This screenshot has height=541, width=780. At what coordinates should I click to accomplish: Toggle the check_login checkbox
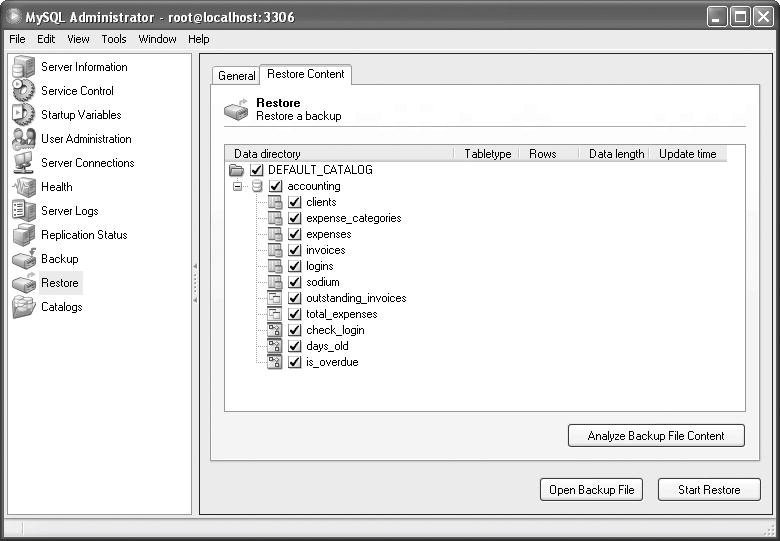pyautogui.click(x=294, y=330)
